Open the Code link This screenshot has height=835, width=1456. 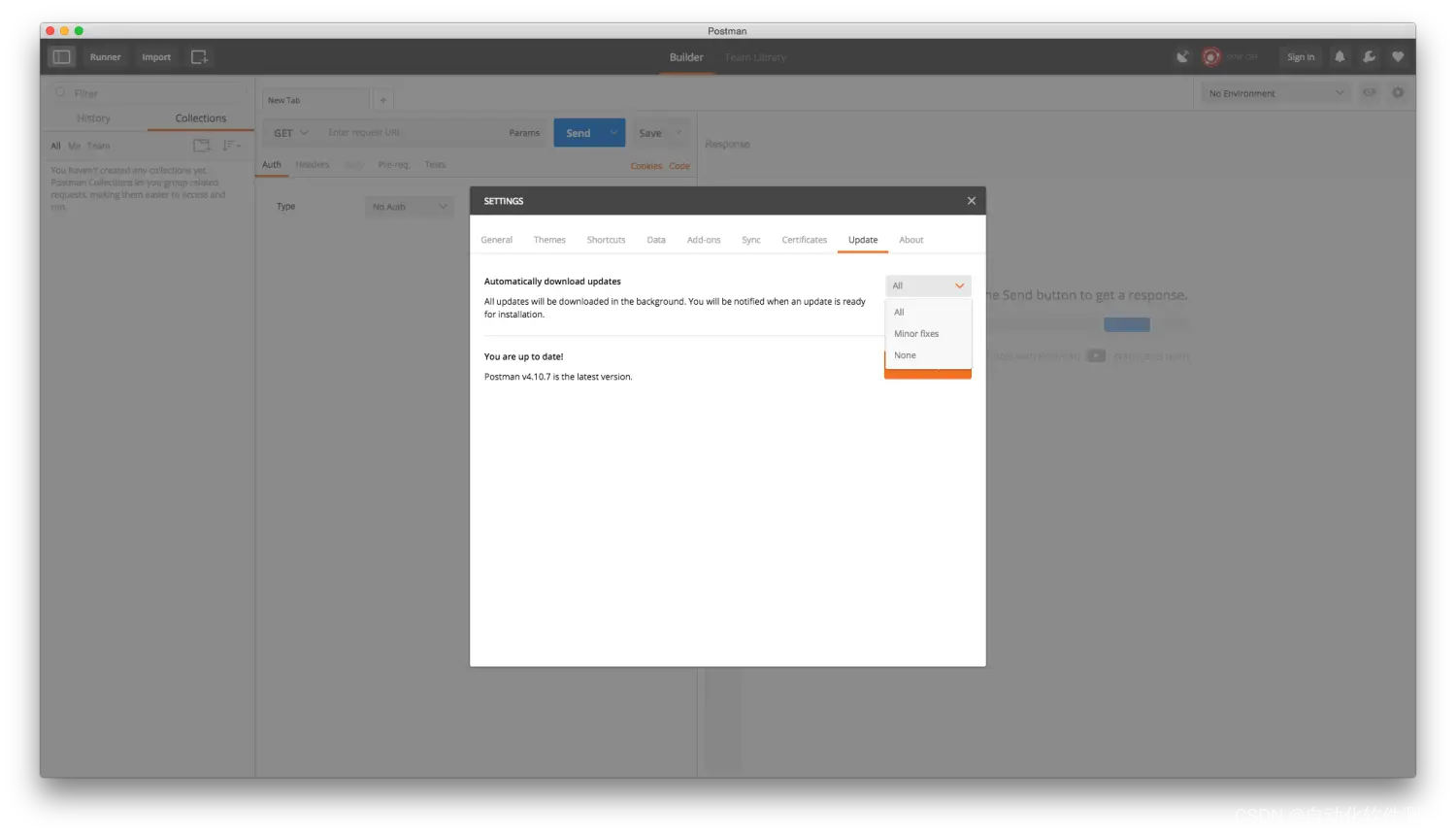[679, 166]
